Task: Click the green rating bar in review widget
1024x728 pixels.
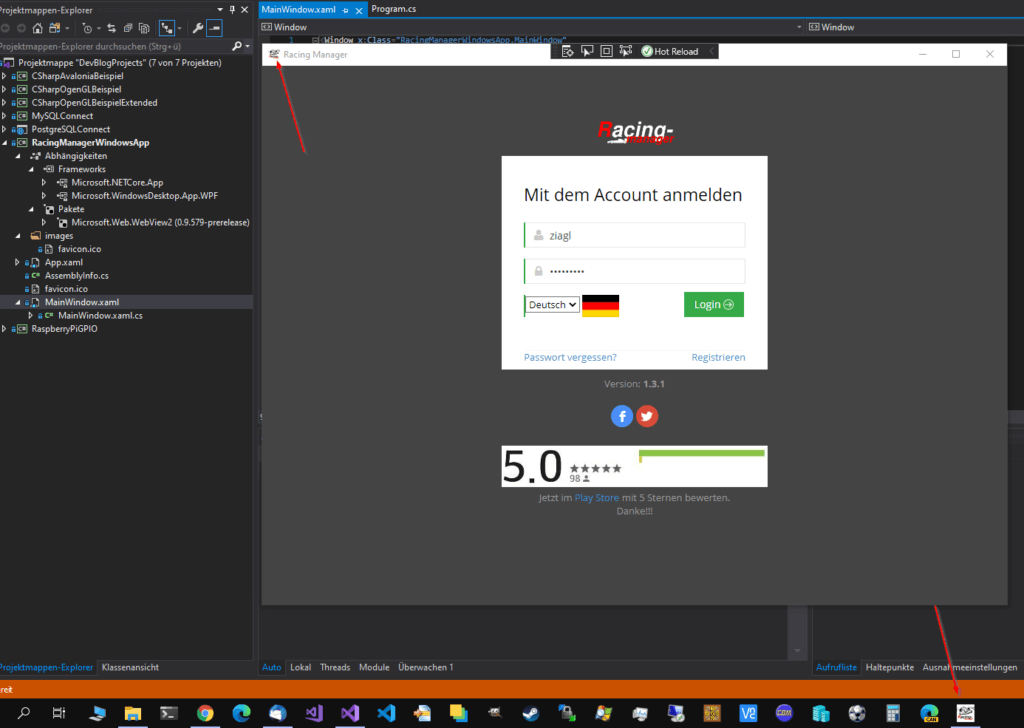Action: point(702,454)
